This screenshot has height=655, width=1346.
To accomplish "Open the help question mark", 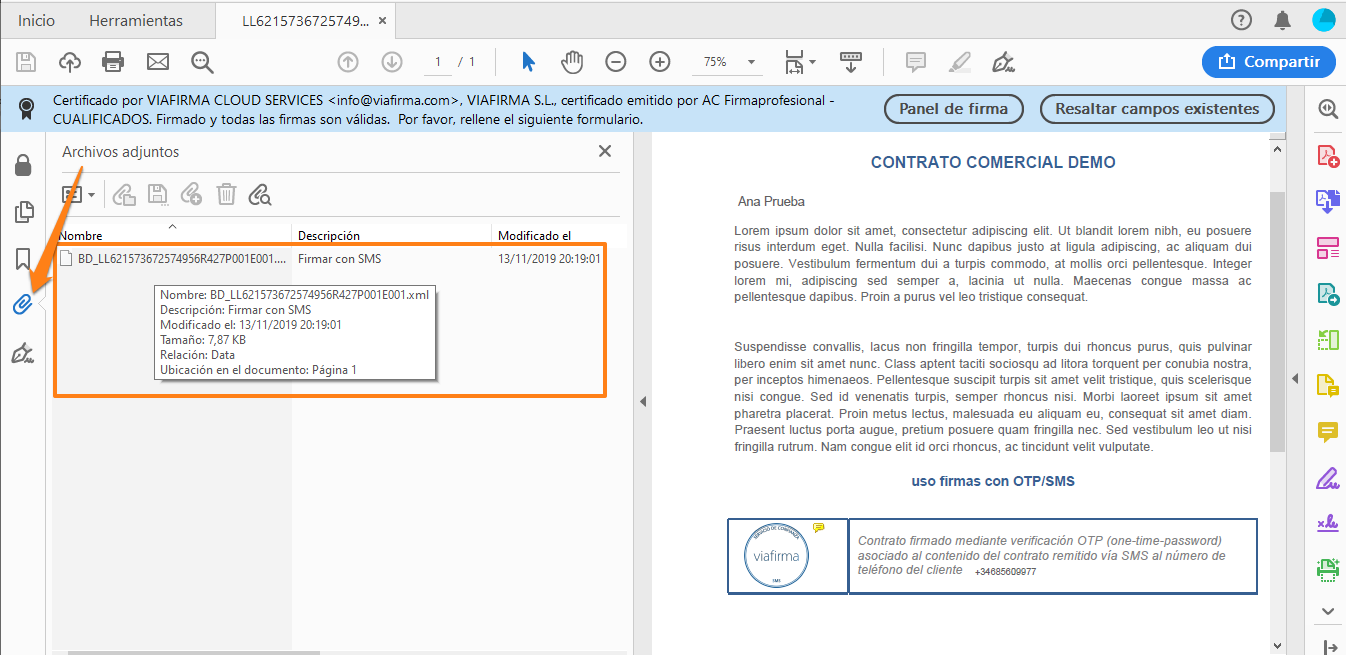I will coord(1241,20).
